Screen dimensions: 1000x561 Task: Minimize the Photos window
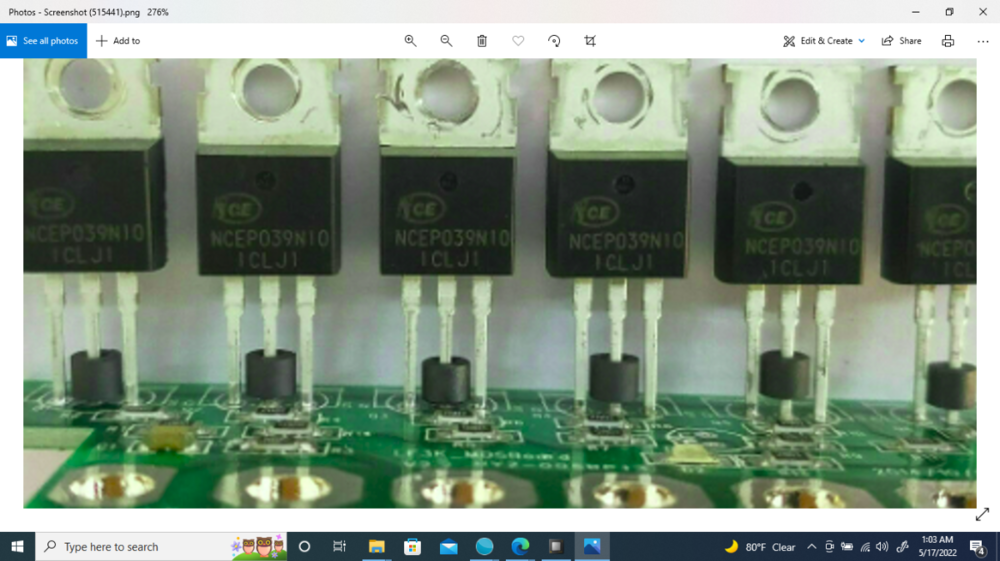point(916,11)
